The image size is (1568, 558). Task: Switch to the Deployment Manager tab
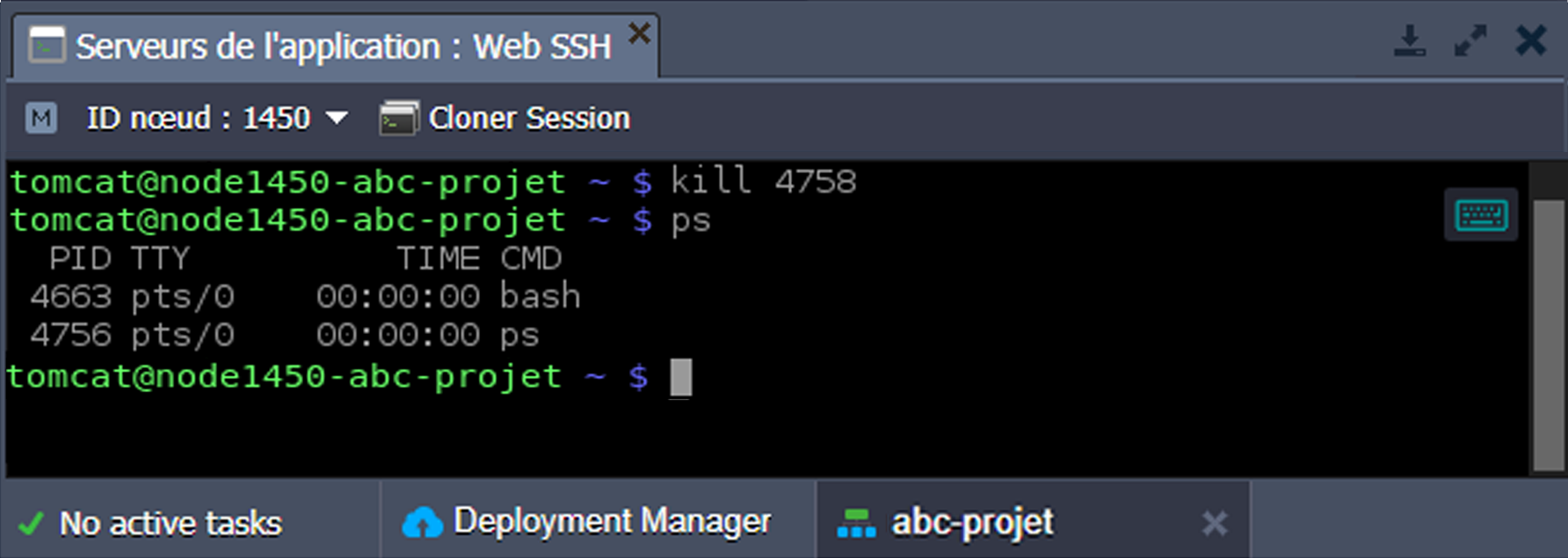tap(612, 522)
